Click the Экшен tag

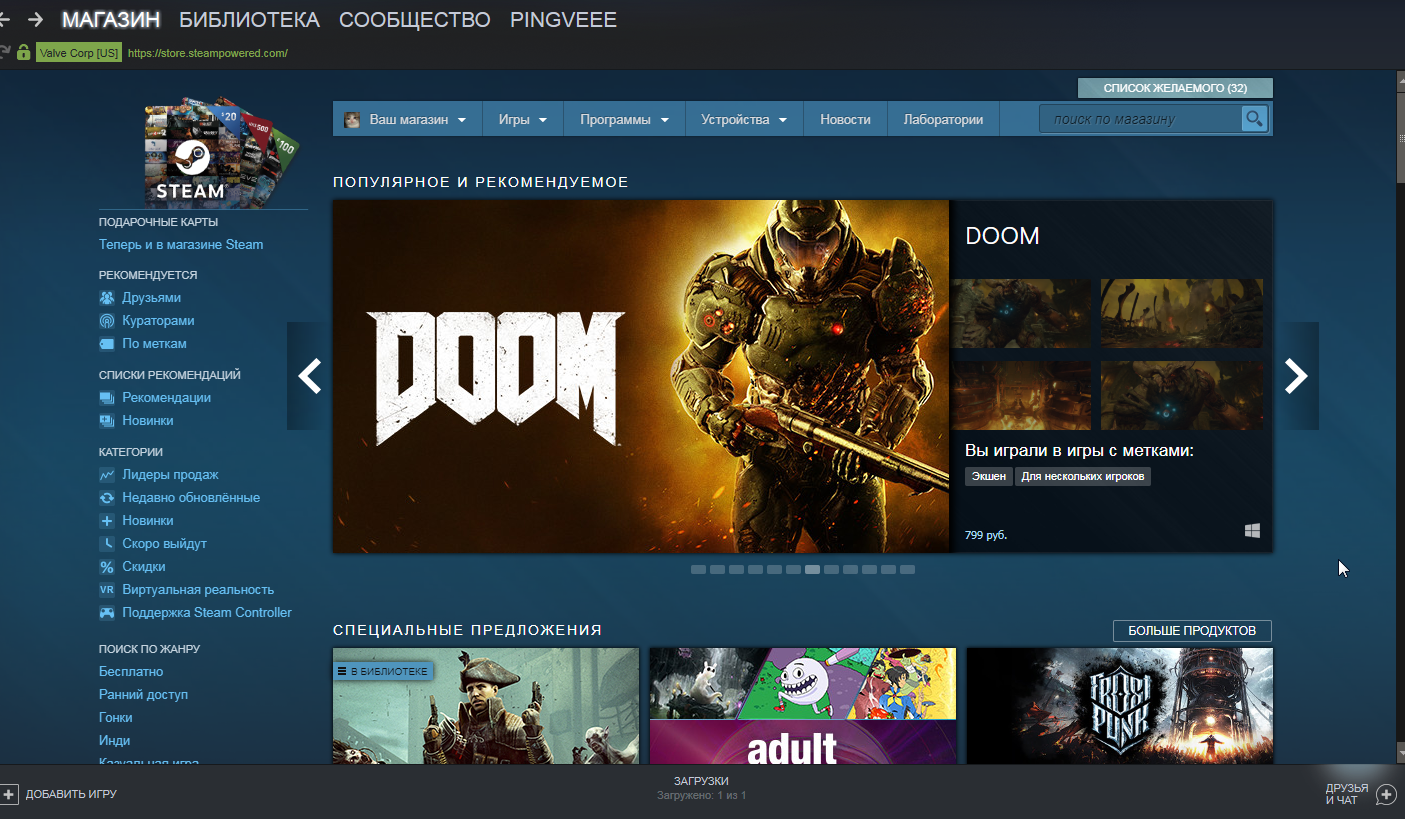pyautogui.click(x=989, y=477)
